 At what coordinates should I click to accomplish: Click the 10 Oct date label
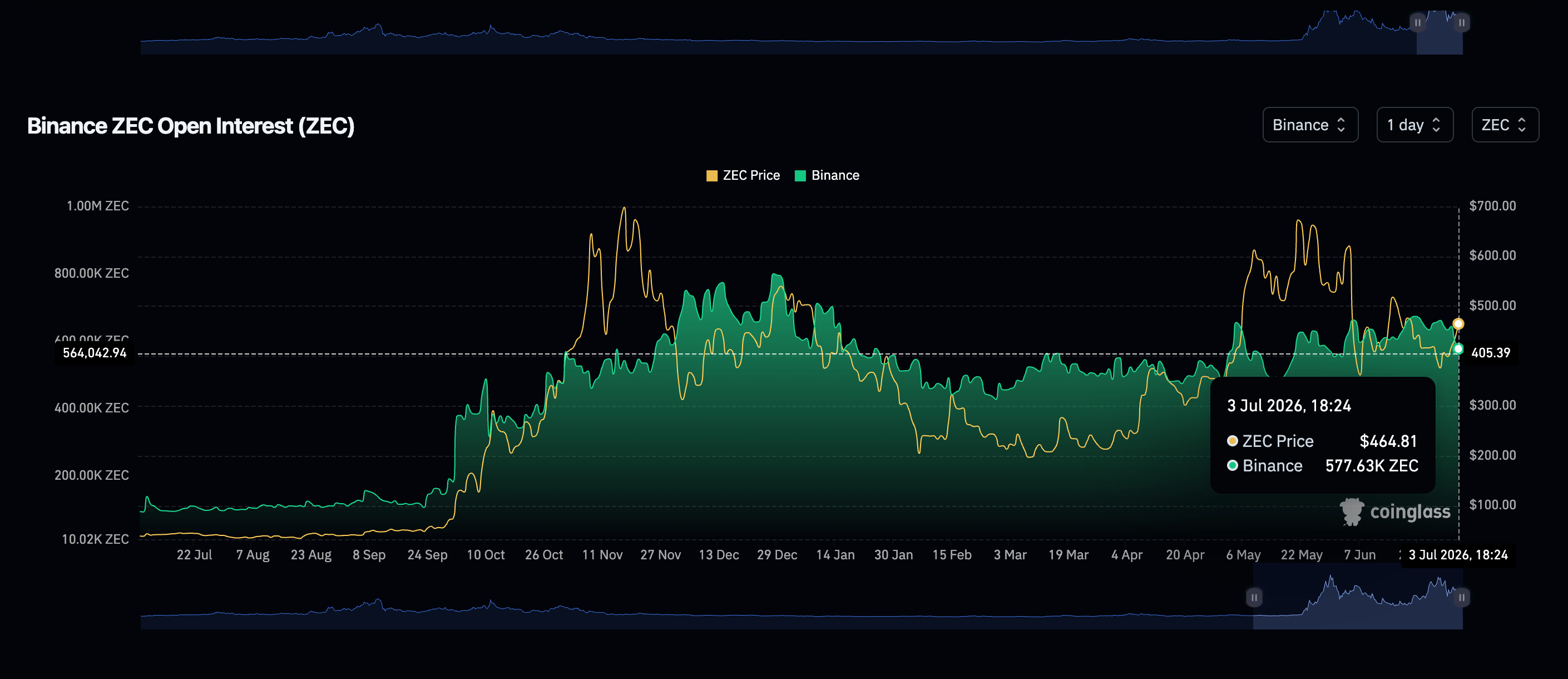click(x=486, y=555)
